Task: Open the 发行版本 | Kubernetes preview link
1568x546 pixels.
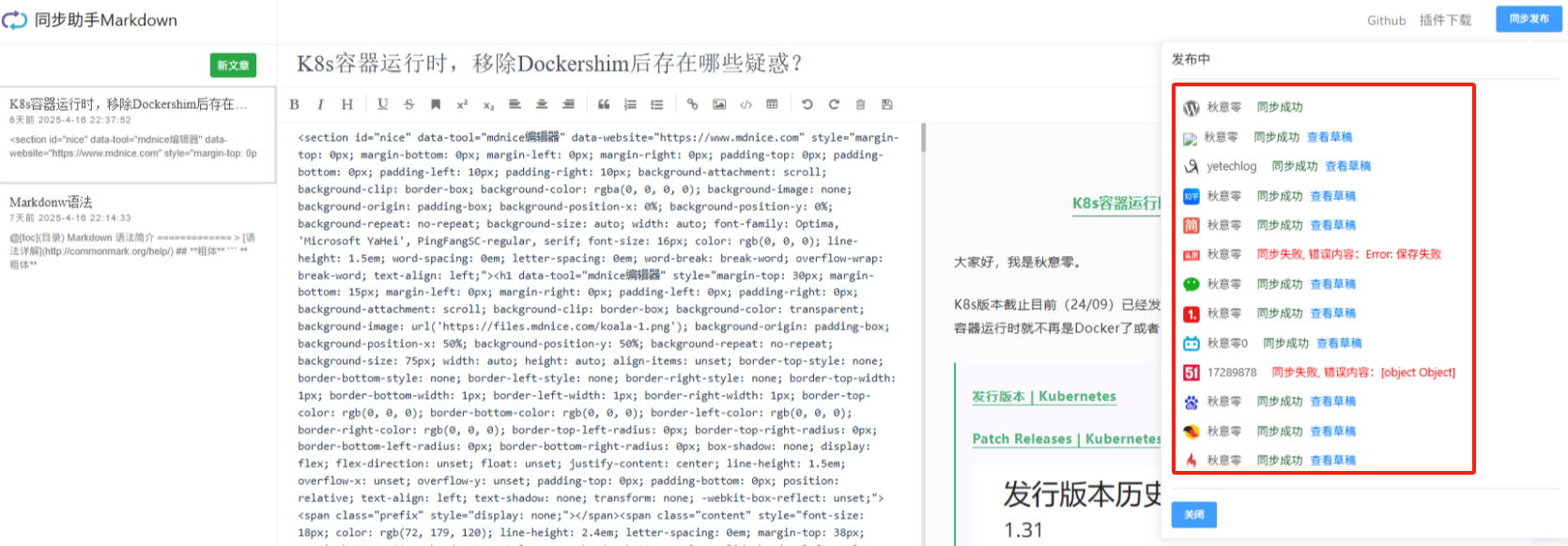Action: pos(1044,397)
